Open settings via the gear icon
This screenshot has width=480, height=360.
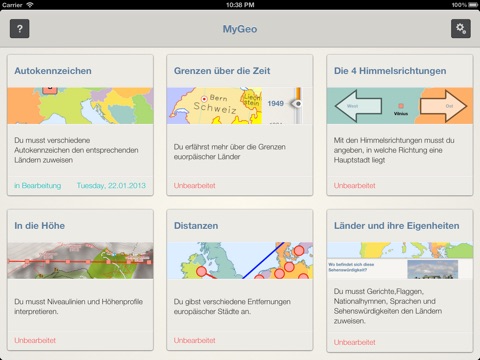[461, 29]
